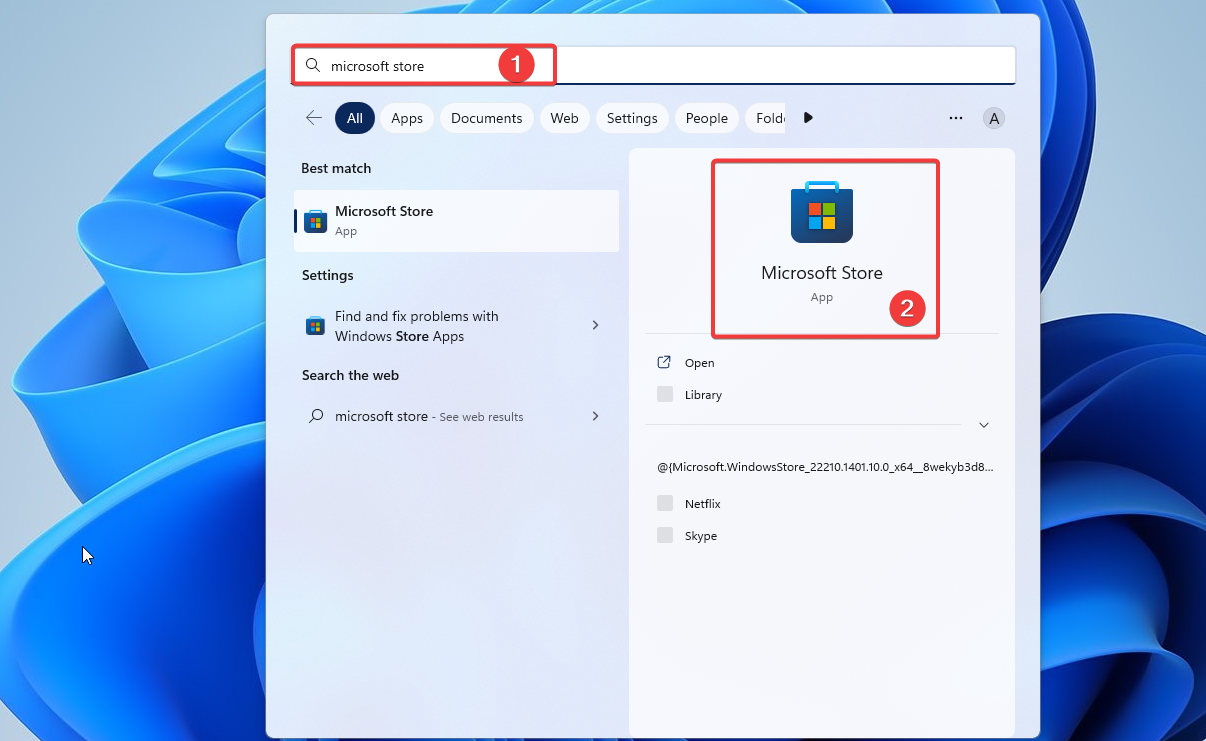Screen dimensions: 1206x741
Task: Go back using the left arrow
Action: 314,118
